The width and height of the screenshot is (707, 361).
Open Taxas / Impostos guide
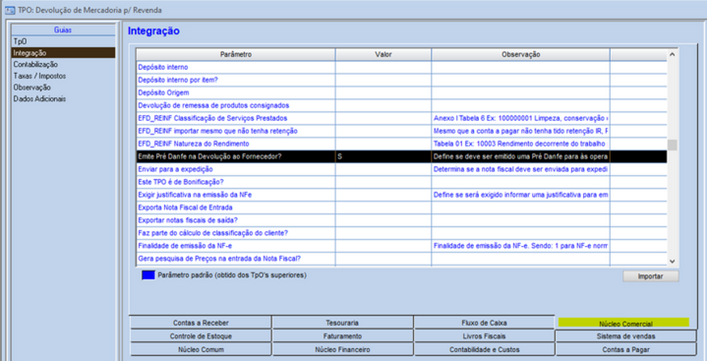[63, 76]
